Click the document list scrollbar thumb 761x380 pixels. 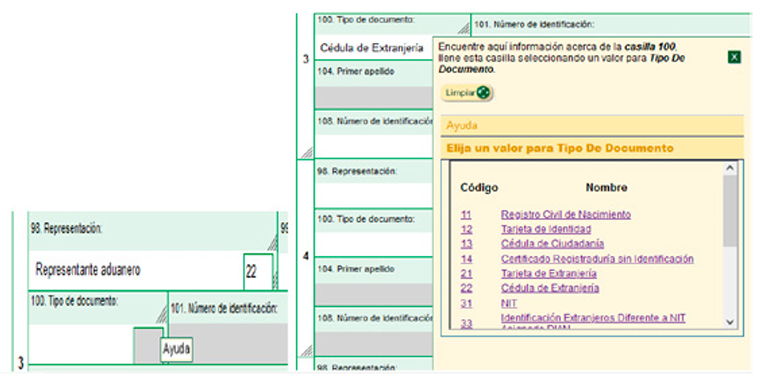coord(729,210)
